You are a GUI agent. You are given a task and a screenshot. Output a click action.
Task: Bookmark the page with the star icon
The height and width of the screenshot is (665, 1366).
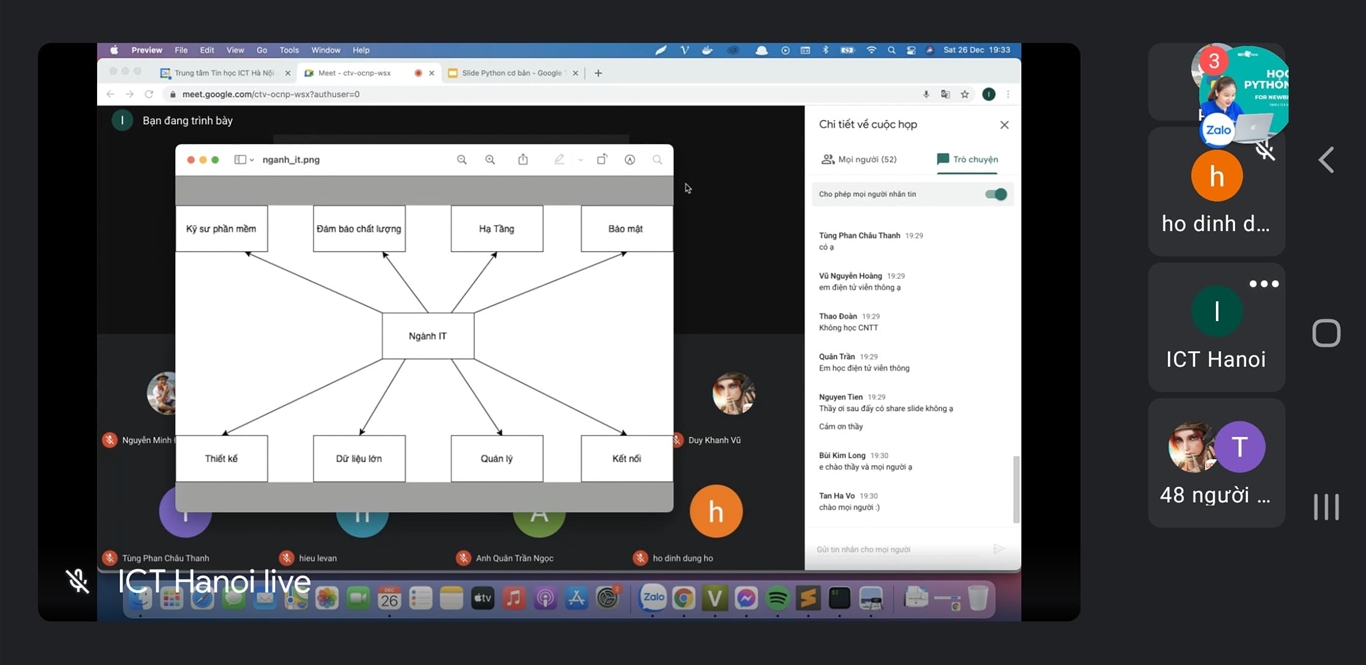pos(965,94)
